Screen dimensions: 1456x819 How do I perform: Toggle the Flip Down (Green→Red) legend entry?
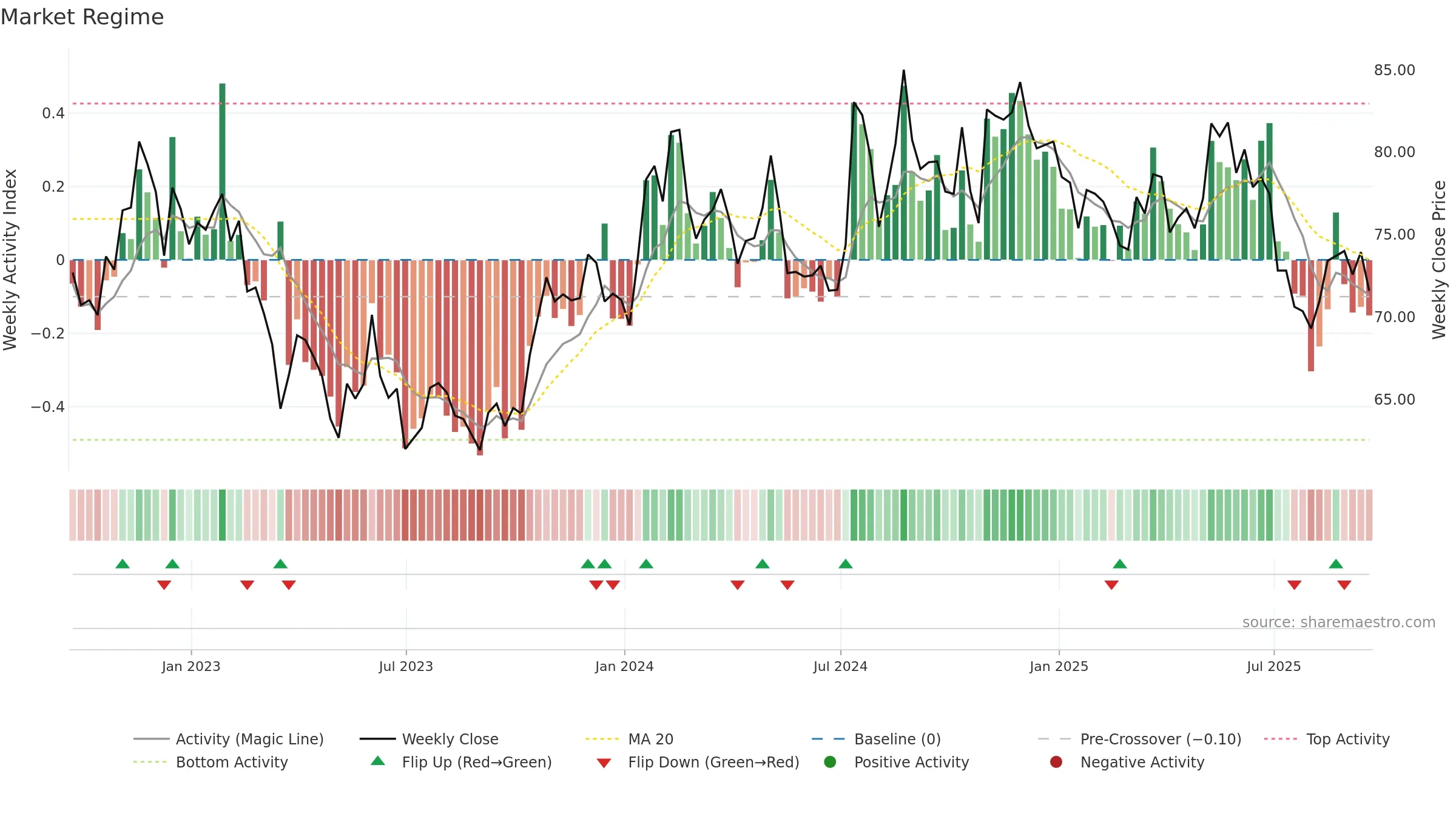(698, 762)
